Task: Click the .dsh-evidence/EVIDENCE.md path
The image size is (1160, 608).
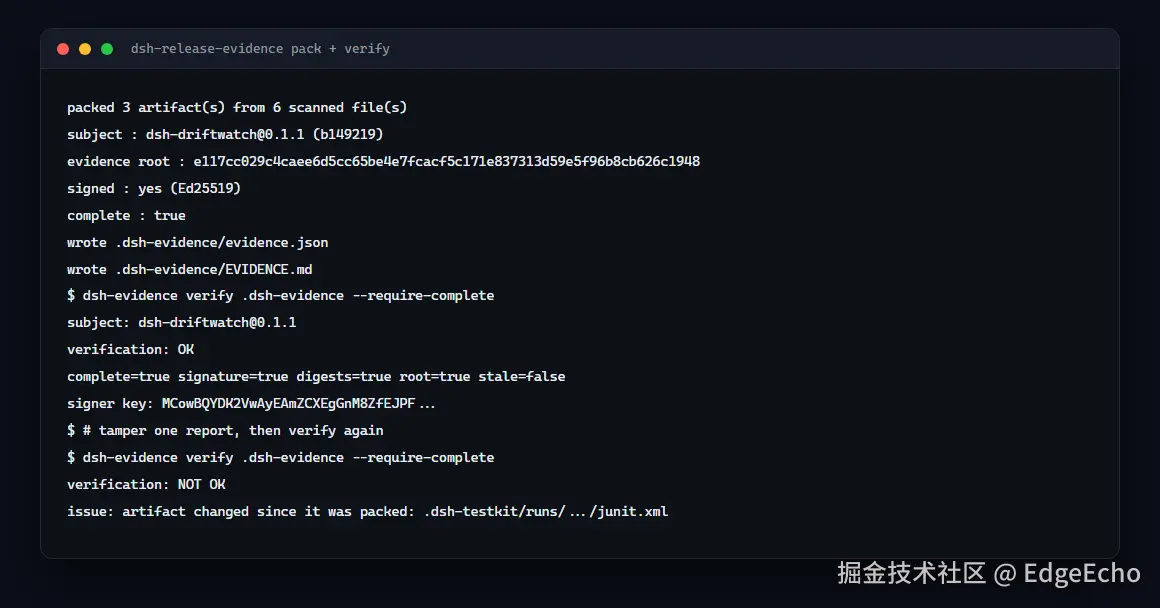Action: (x=214, y=269)
